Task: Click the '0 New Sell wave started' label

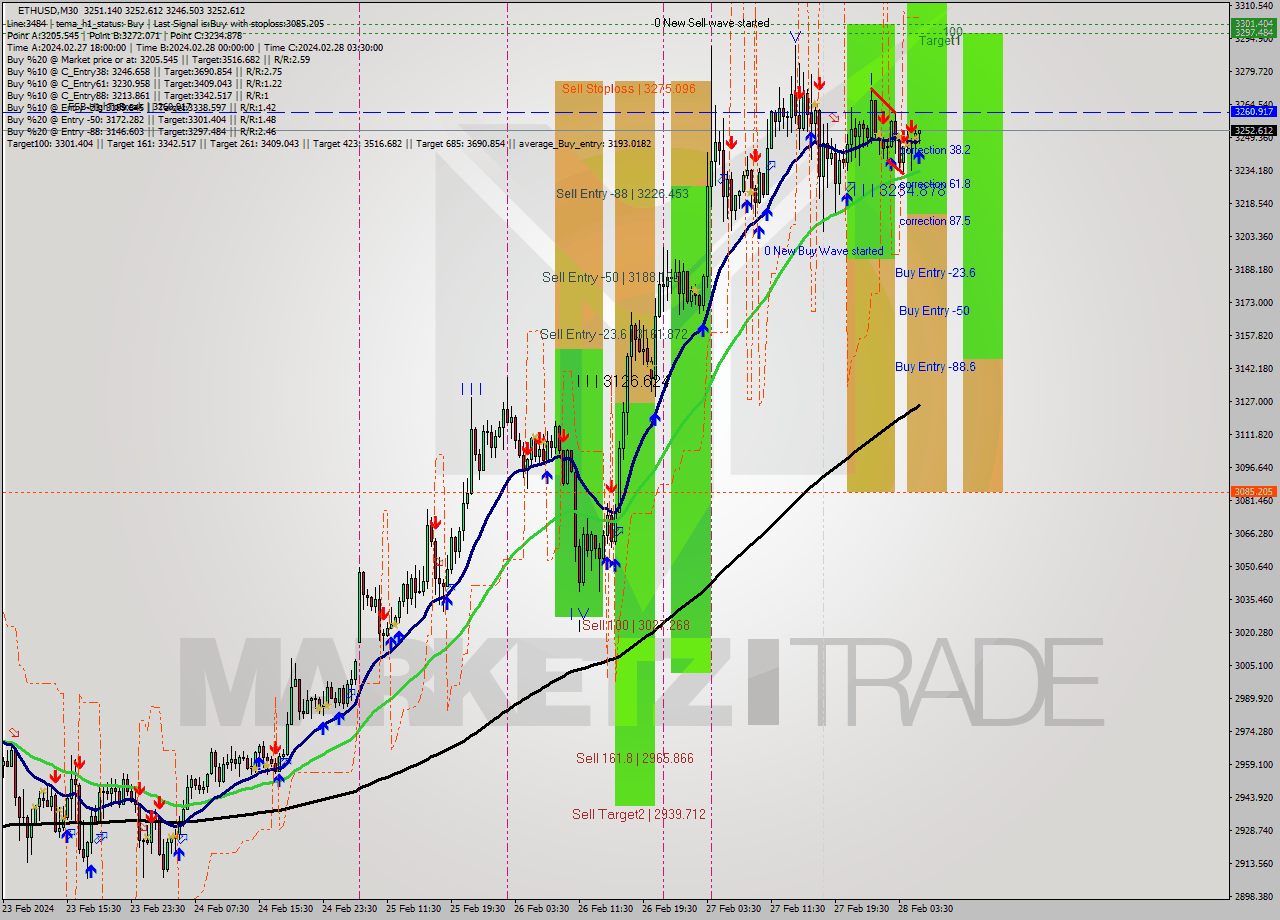Action: (712, 22)
